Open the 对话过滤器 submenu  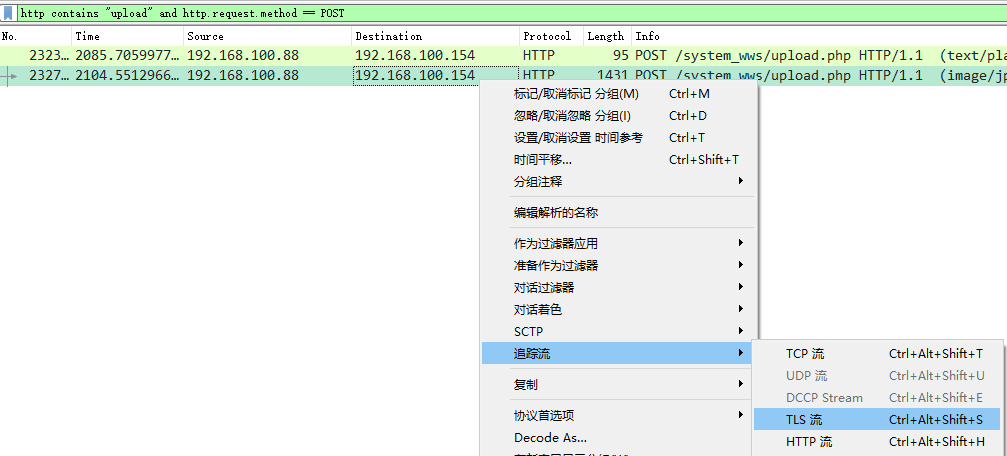pyautogui.click(x=544, y=288)
